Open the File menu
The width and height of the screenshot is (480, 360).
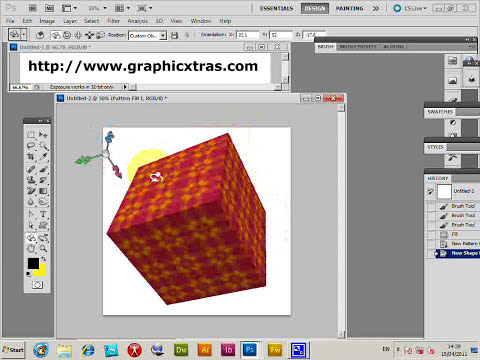point(10,21)
